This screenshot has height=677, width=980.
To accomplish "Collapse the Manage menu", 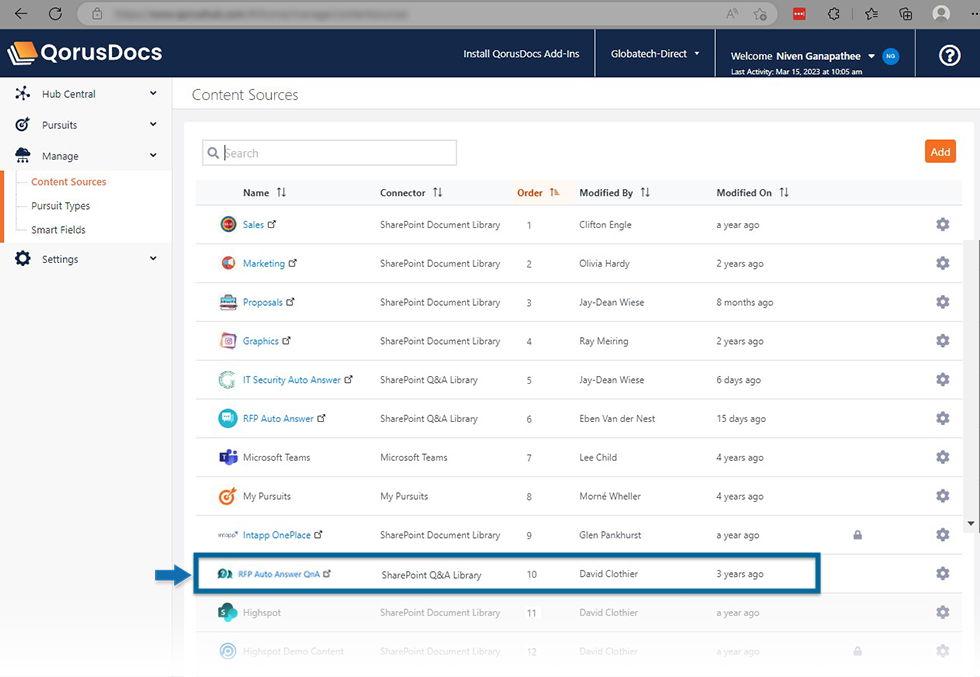I will pyautogui.click(x=86, y=156).
